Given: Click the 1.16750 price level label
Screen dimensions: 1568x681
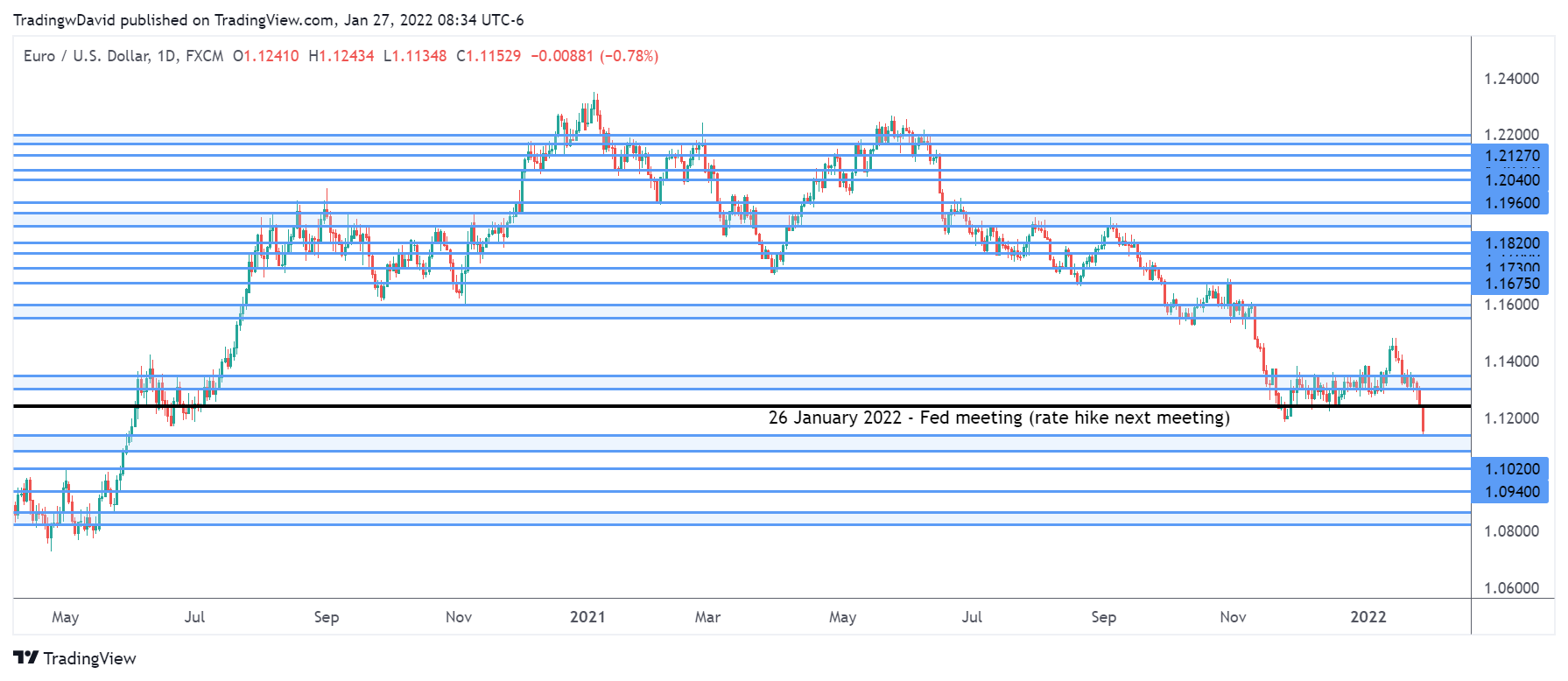Looking at the screenshot, I should pyautogui.click(x=1511, y=284).
